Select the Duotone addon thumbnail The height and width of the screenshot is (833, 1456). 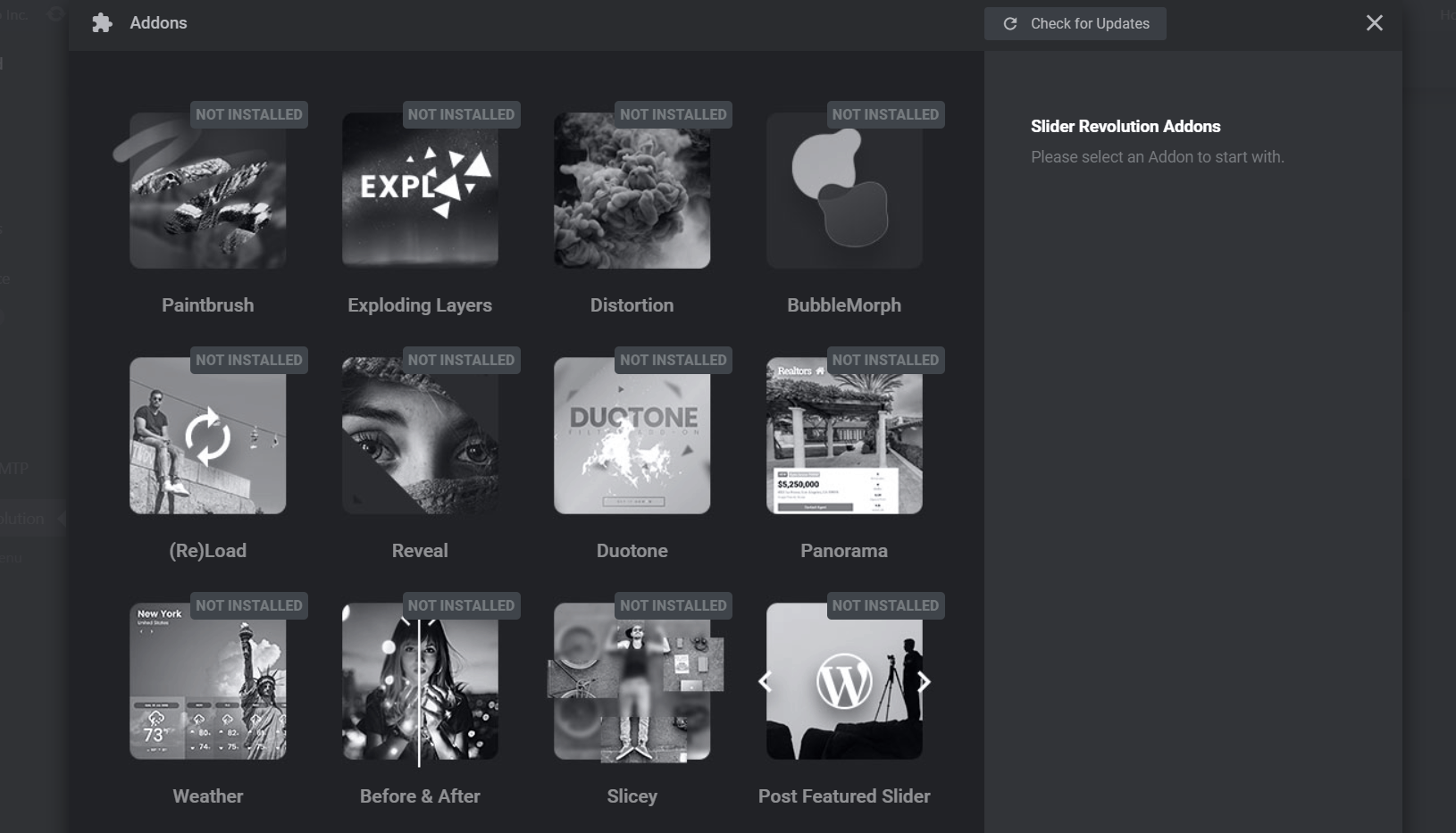(x=632, y=436)
